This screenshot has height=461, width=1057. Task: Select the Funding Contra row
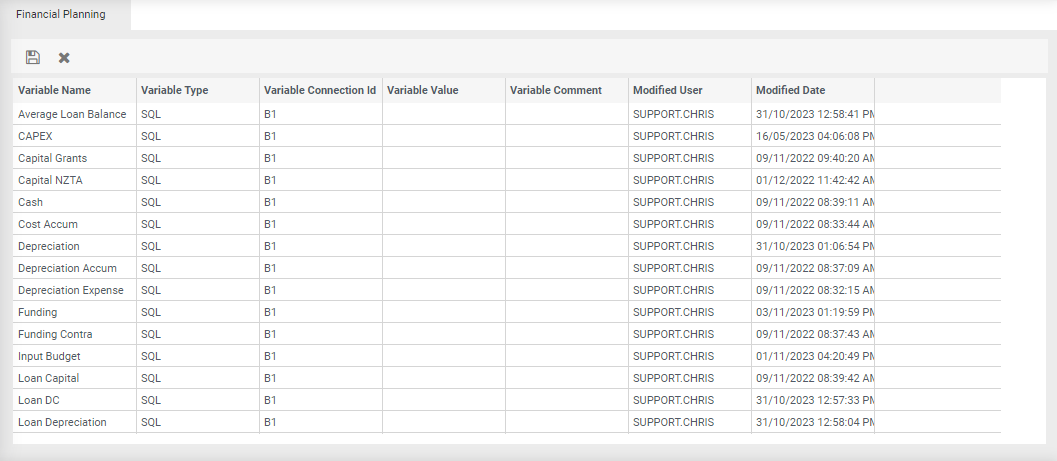(55, 334)
